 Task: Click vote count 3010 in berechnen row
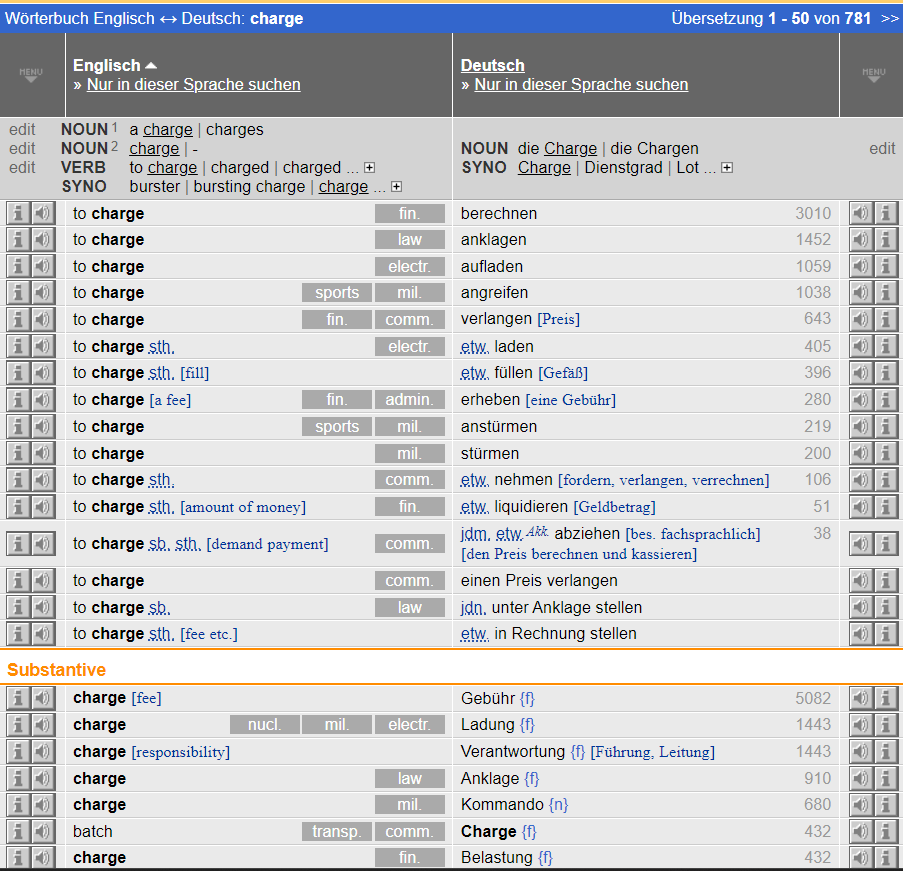[x=813, y=213]
